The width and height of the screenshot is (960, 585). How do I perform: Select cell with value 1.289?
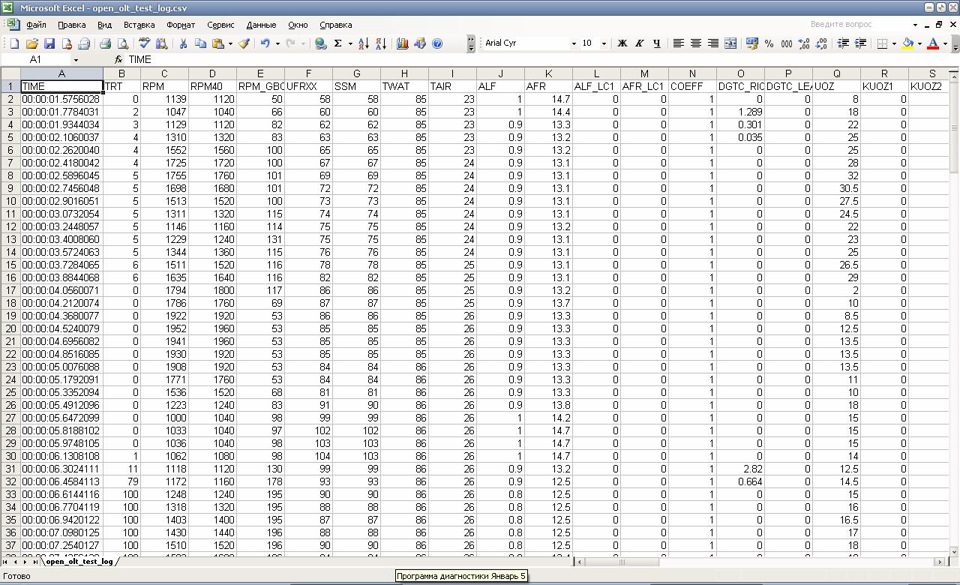tap(741, 112)
